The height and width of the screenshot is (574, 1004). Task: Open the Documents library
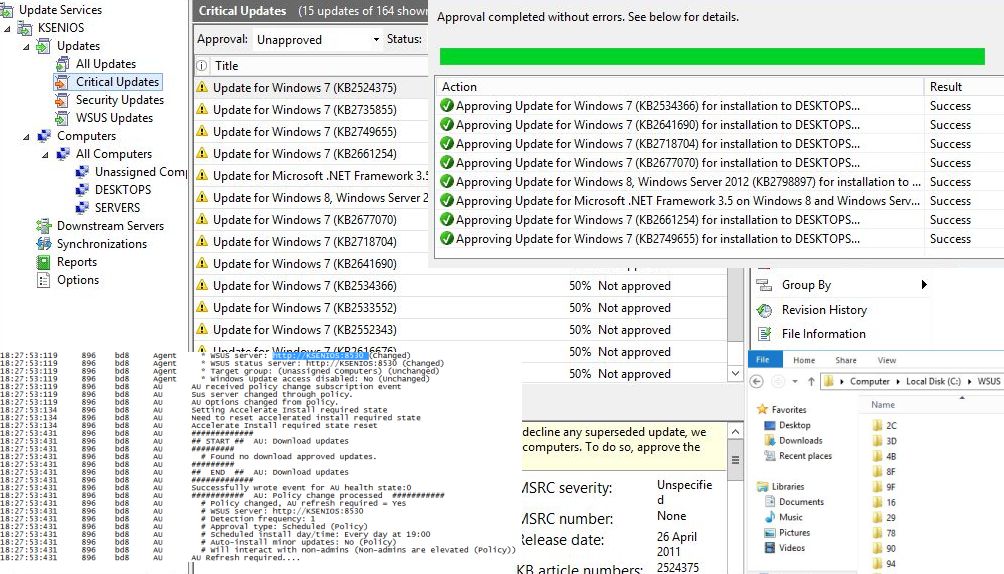point(802,502)
